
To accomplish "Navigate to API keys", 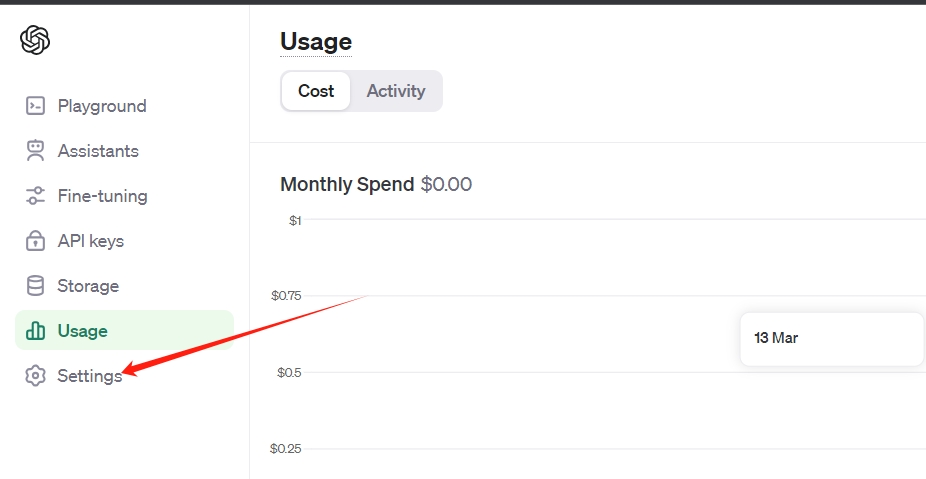I will tap(90, 241).
